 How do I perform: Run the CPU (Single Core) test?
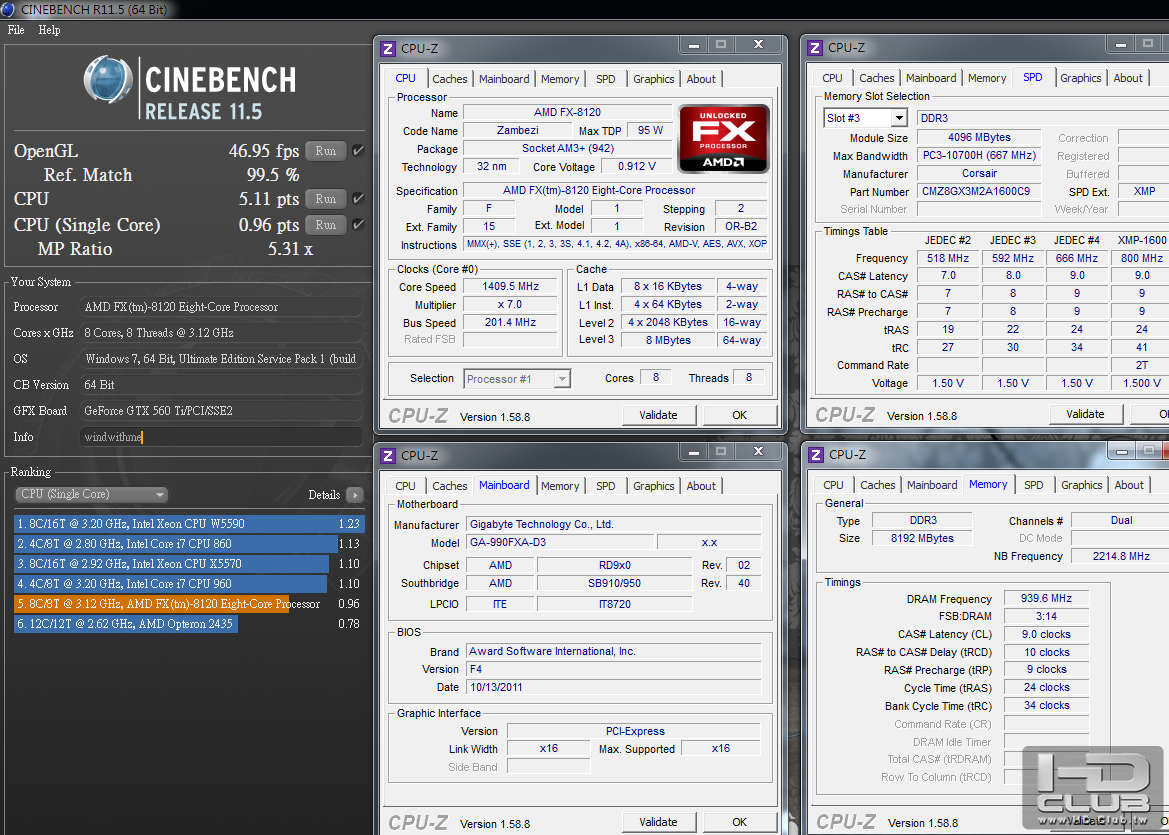click(326, 224)
